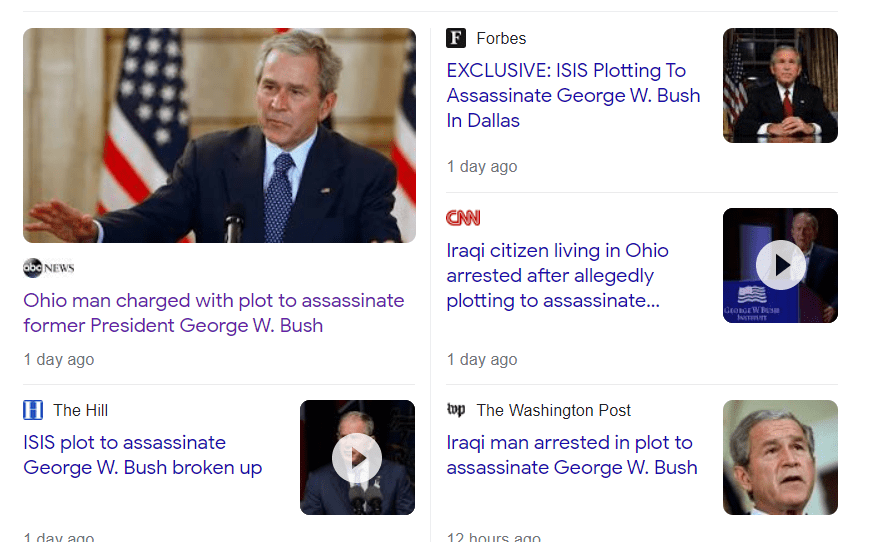The height and width of the screenshot is (542, 871).
Task: Open "Iraqi man arrested in plot" headline
Action: tap(571, 455)
